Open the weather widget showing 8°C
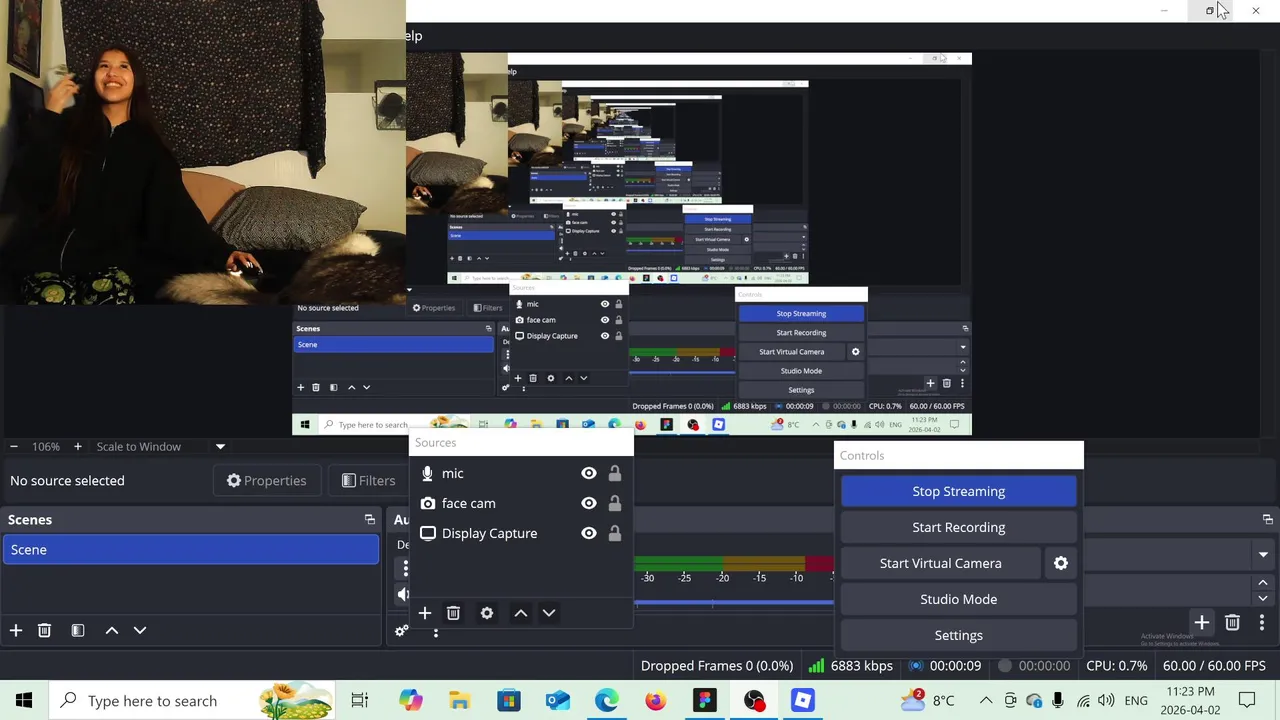 pyautogui.click(x=928, y=700)
